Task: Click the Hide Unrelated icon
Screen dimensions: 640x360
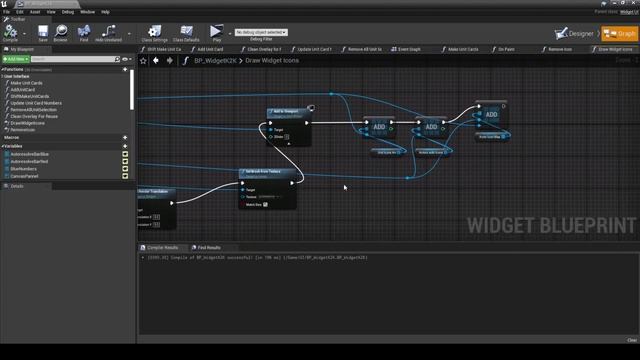Action: [x=109, y=31]
